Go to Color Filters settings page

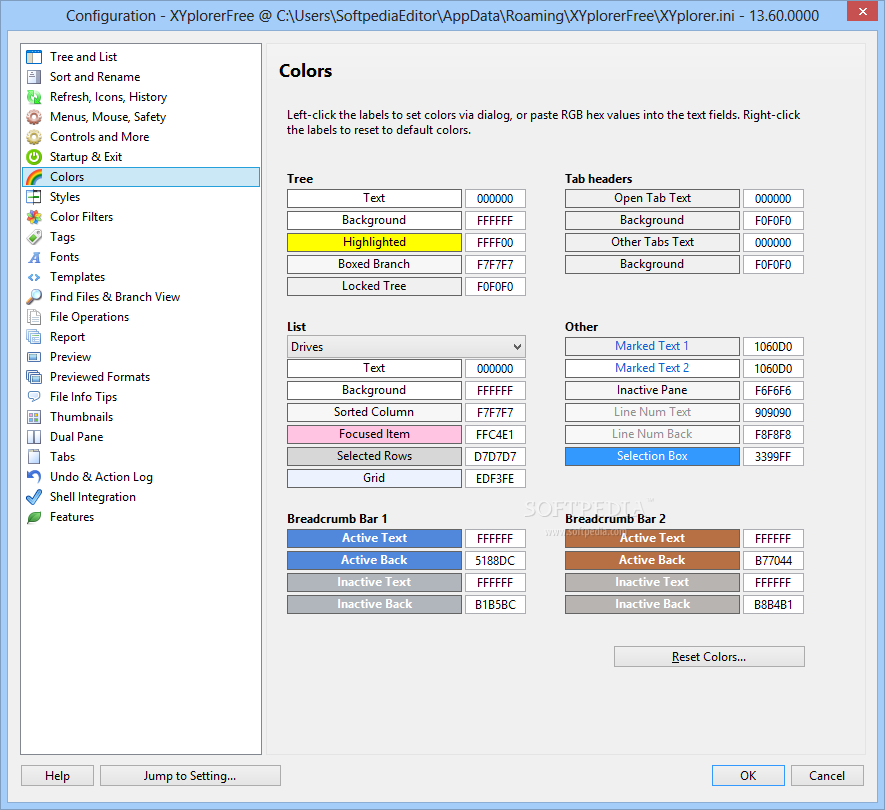coord(81,217)
